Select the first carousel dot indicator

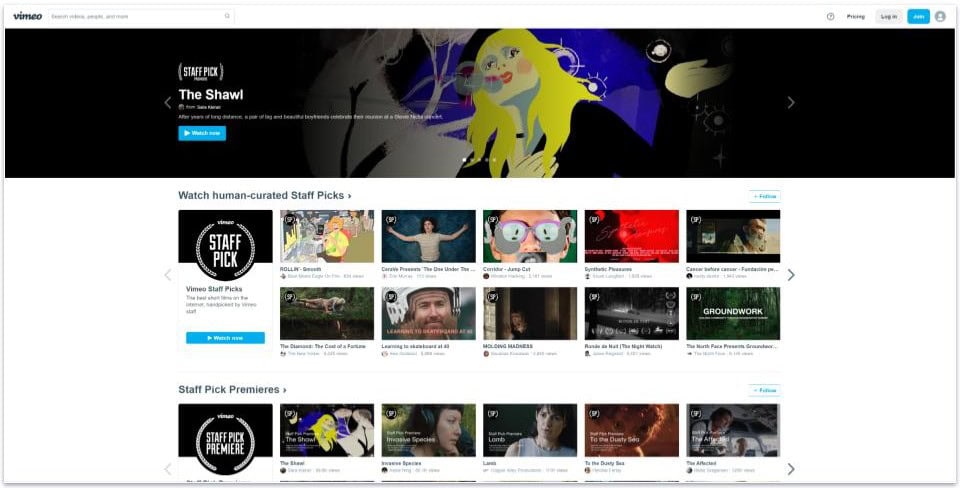(x=464, y=160)
